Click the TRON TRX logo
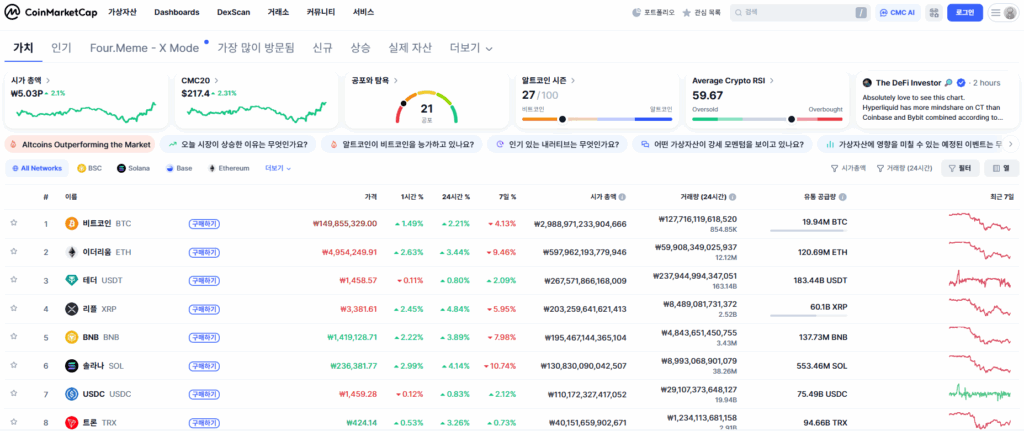 click(71, 423)
